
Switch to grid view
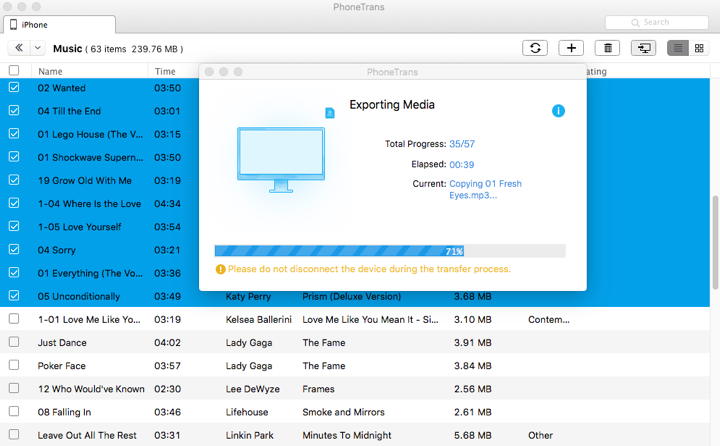pos(699,48)
